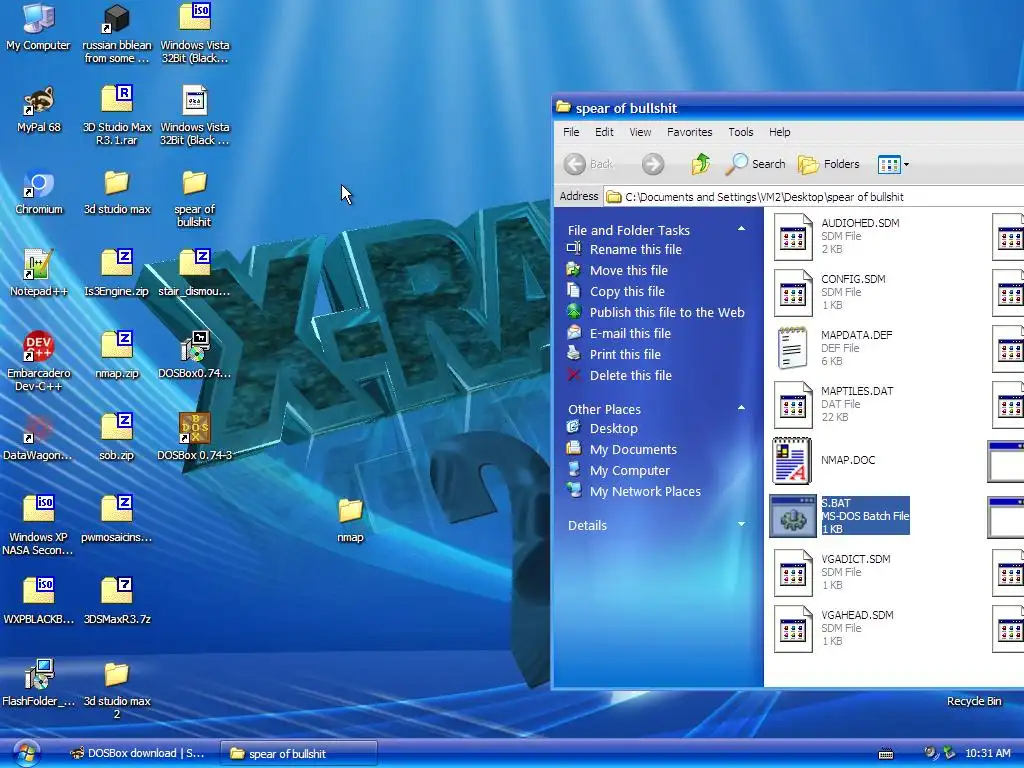The image size is (1024, 768).
Task: Click the Start orb on taskbar
Action: pos(26,753)
